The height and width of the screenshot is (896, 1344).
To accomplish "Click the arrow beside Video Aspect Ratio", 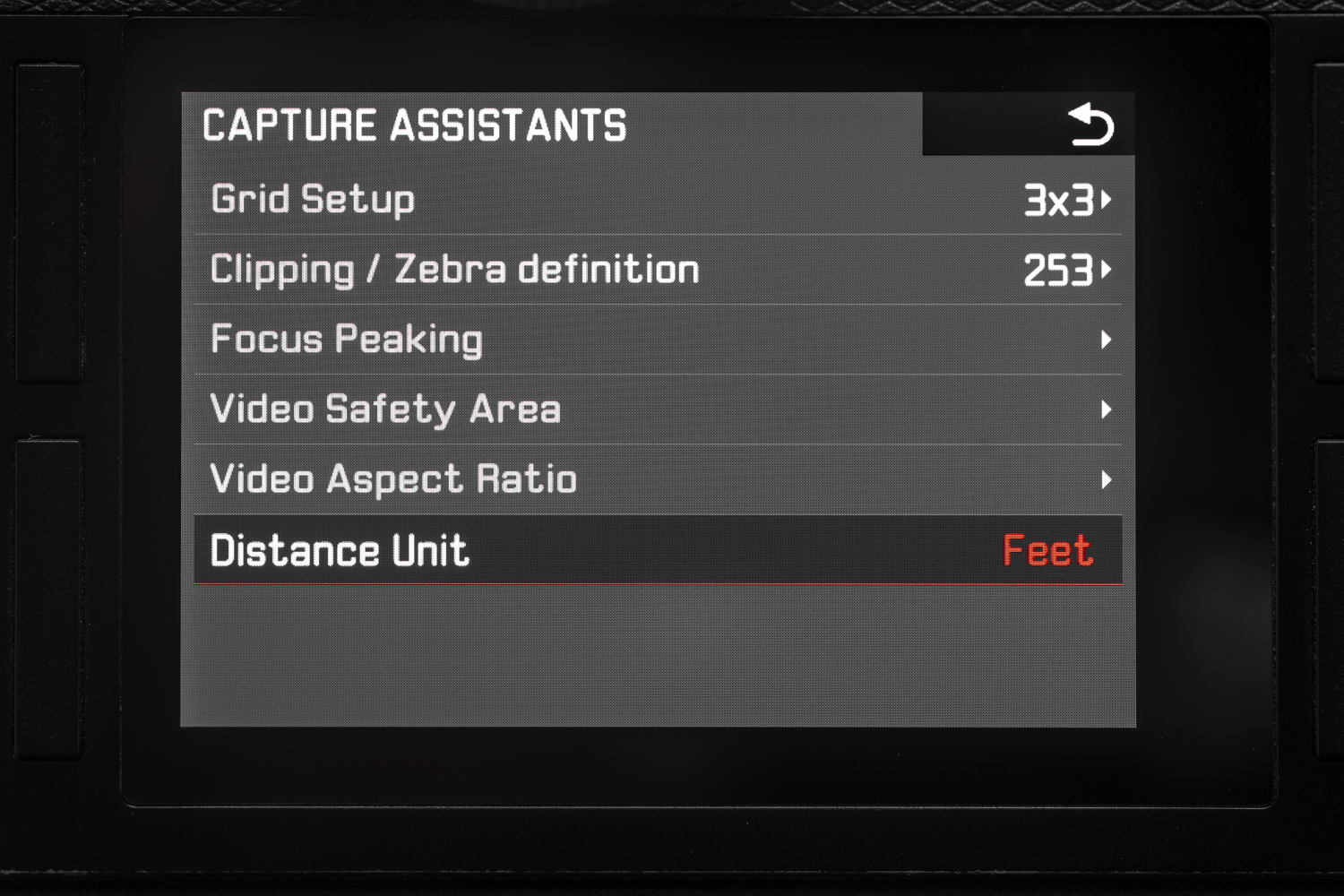I will (1107, 479).
